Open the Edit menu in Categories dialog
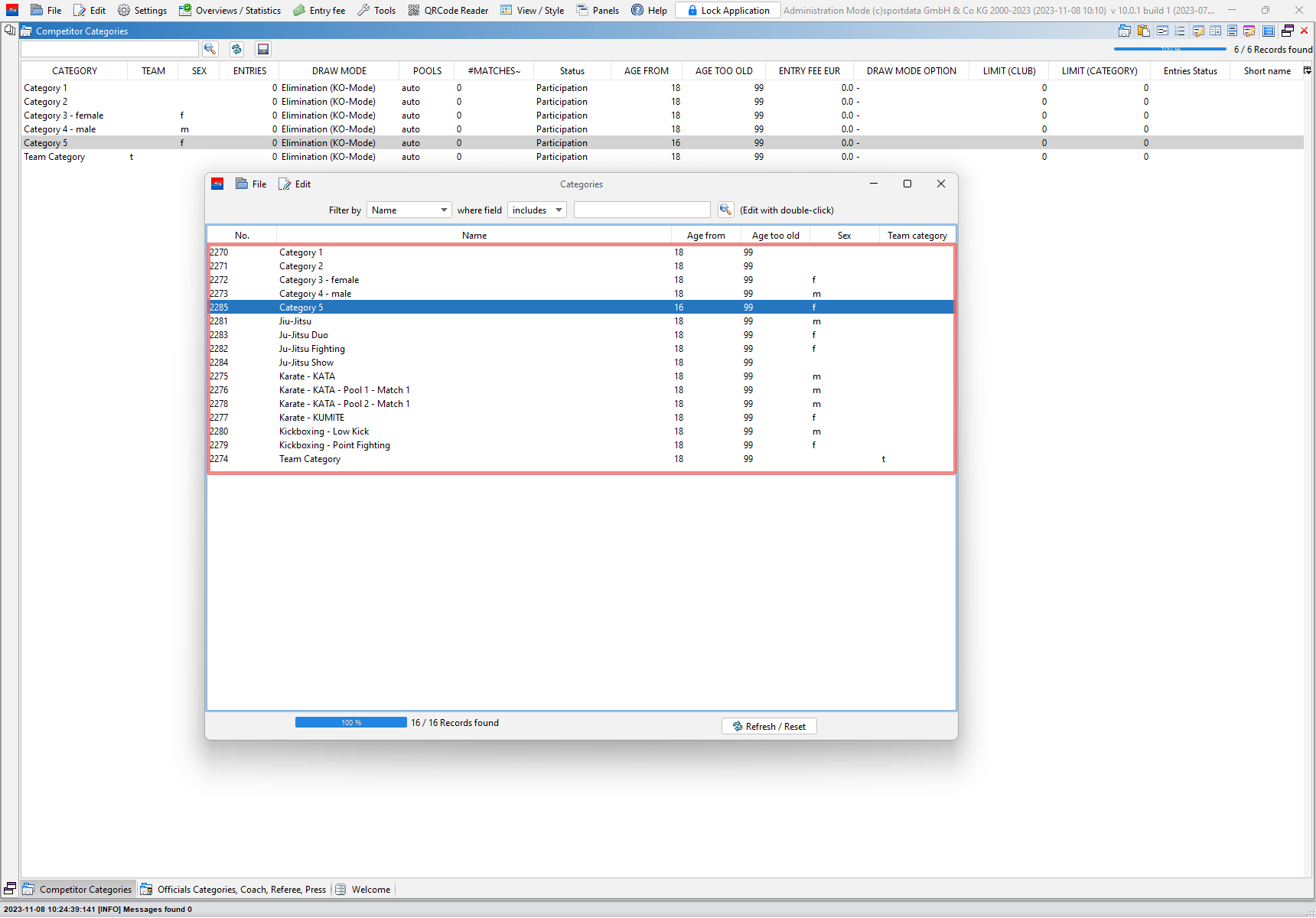Image resolution: width=1316 pixels, height=918 pixels. tap(295, 184)
